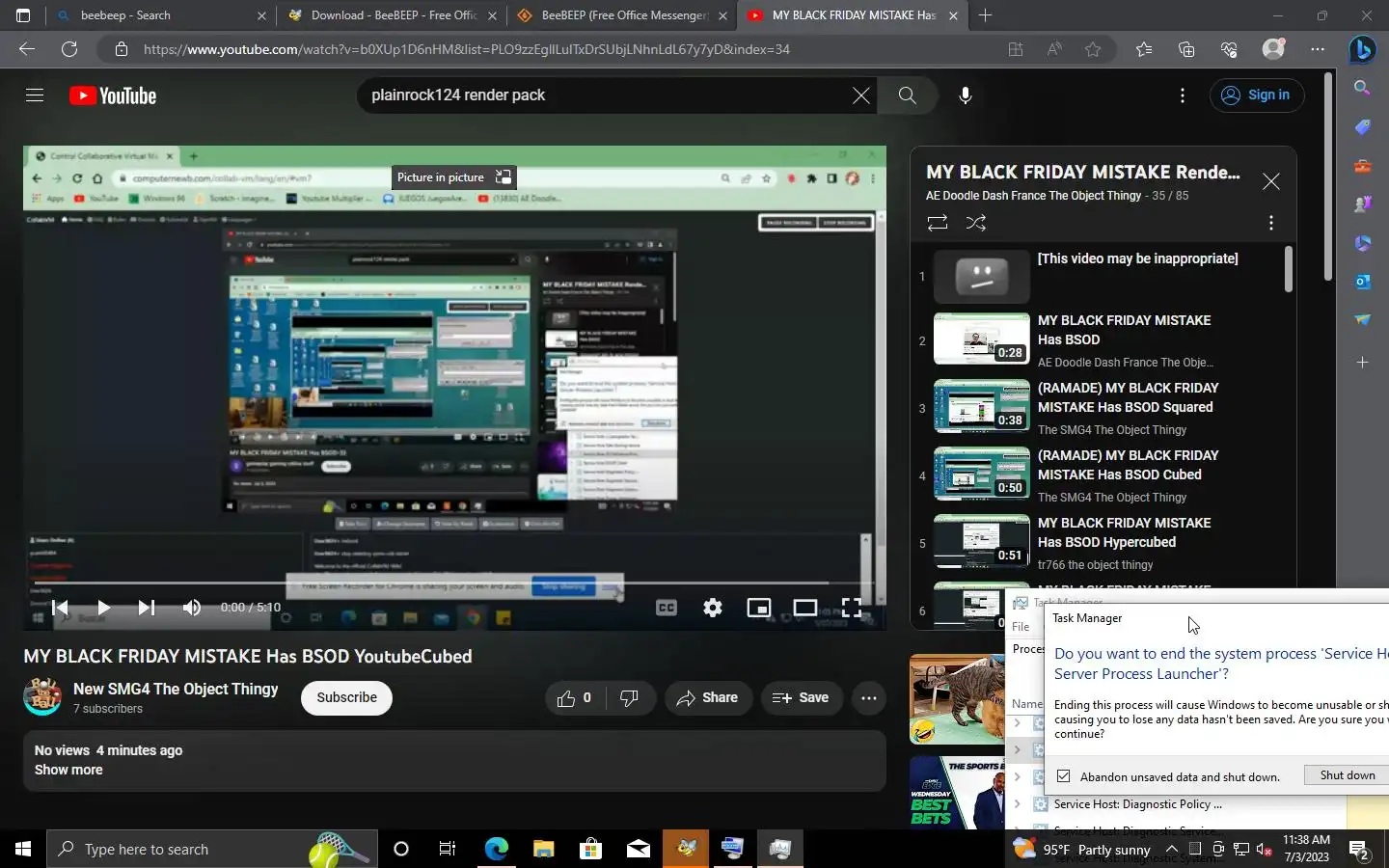Screen dimensions: 1389x868
Task: Open Task Manager File menu
Action: click(1021, 627)
